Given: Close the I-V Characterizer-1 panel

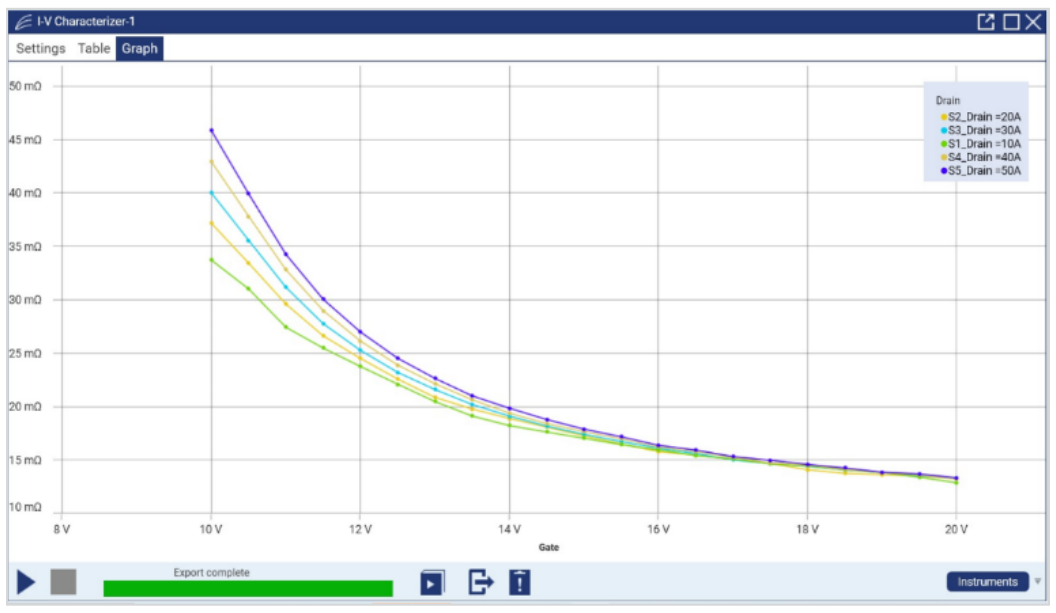Looking at the screenshot, I should pyautogui.click(x=1033, y=22).
